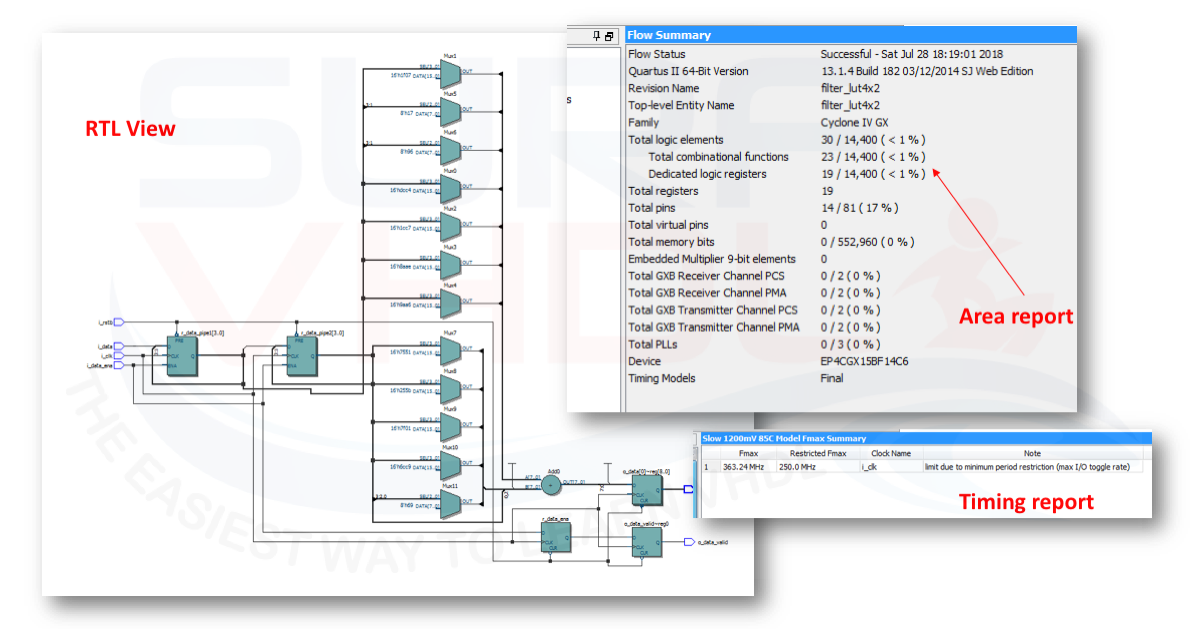Select the r_data_pipe1[3..0] register block
This screenshot has height=629, width=1200.
tap(183, 356)
